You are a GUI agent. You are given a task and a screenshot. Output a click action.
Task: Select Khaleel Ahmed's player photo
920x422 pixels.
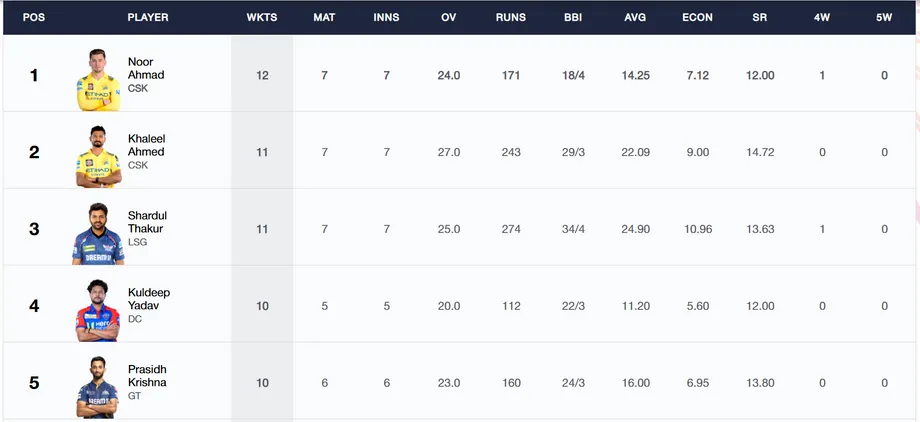(x=98, y=157)
